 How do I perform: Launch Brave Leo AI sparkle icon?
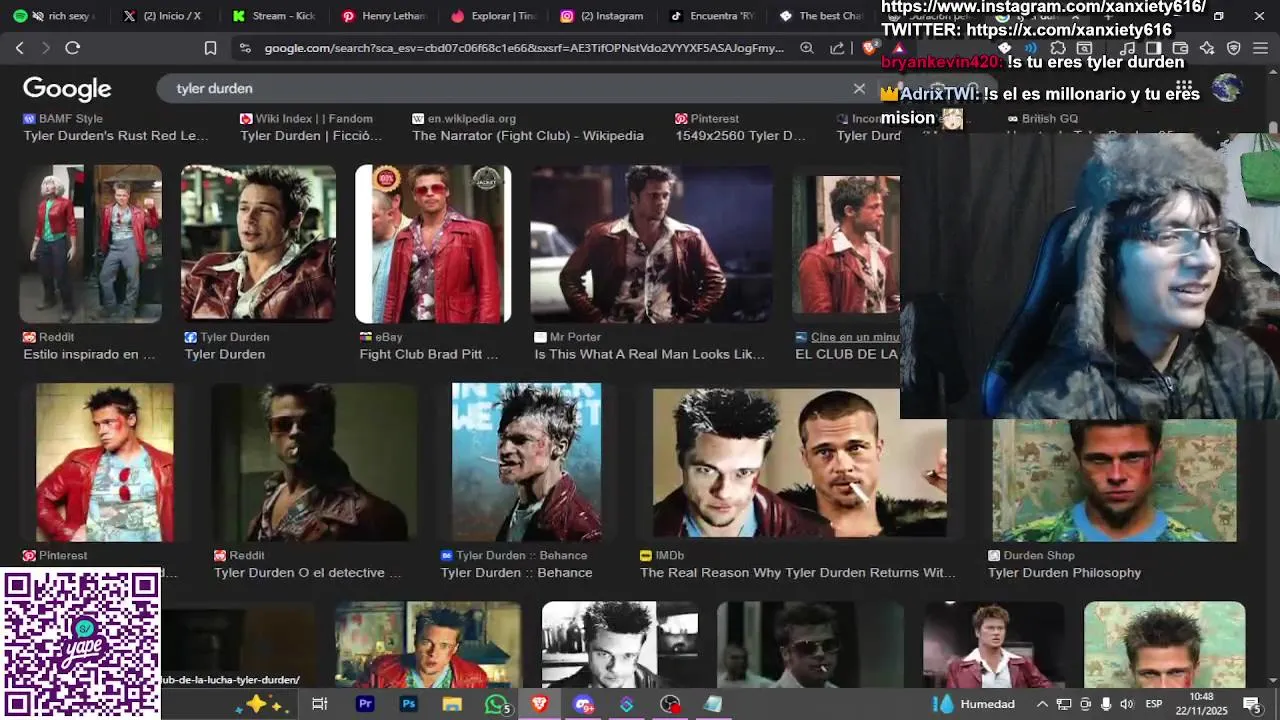[x=1207, y=48]
